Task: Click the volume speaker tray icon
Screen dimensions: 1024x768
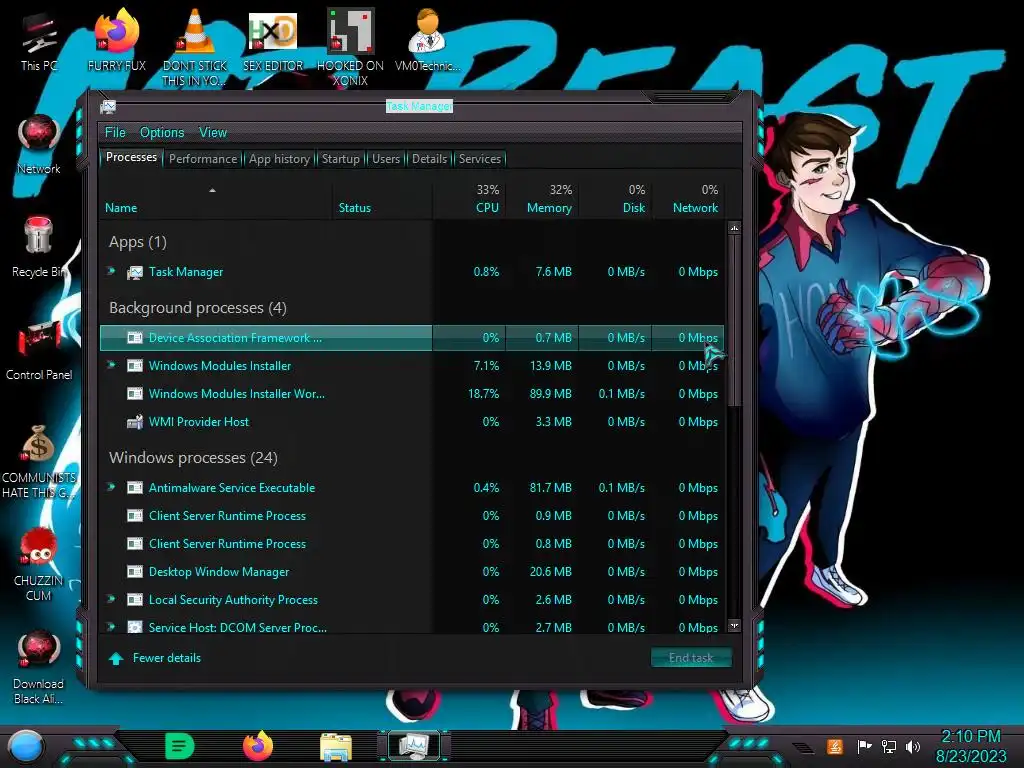Action: 913,746
